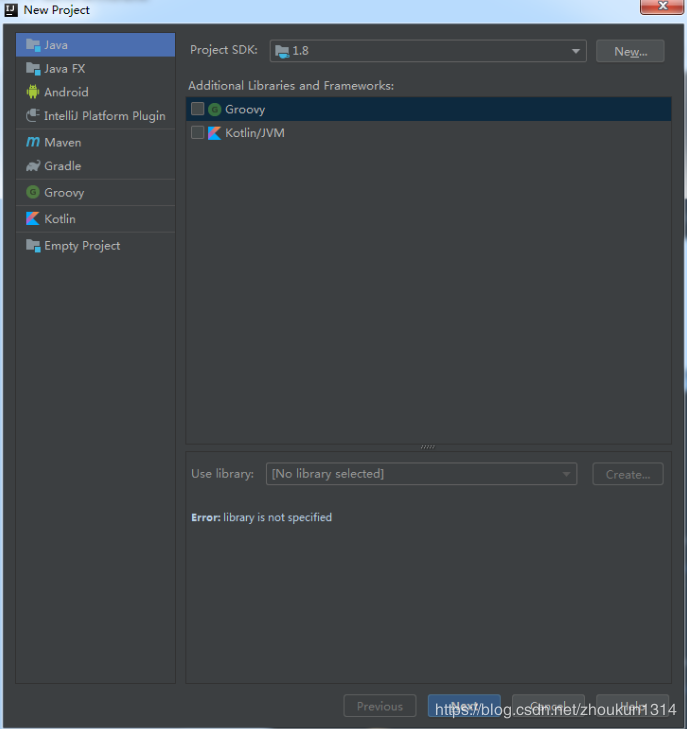Click the Create... library button

[627, 474]
